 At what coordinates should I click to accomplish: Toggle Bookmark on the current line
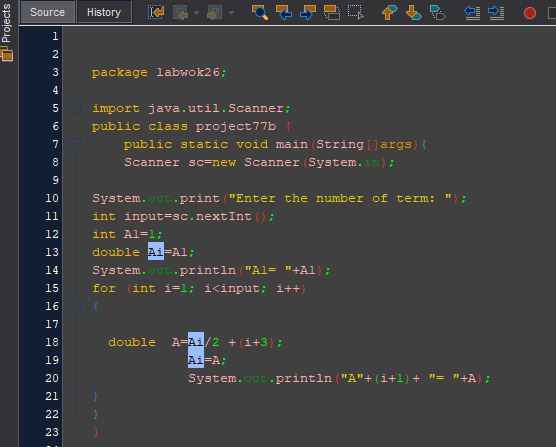[438, 12]
